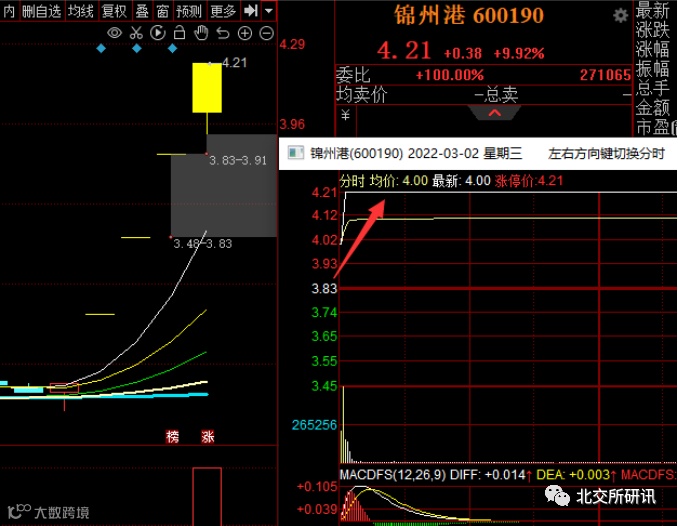Screen dimensions: 678x526
Task: Click the 锦州港 600190 stock title
Action: pyautogui.click(x=469, y=16)
